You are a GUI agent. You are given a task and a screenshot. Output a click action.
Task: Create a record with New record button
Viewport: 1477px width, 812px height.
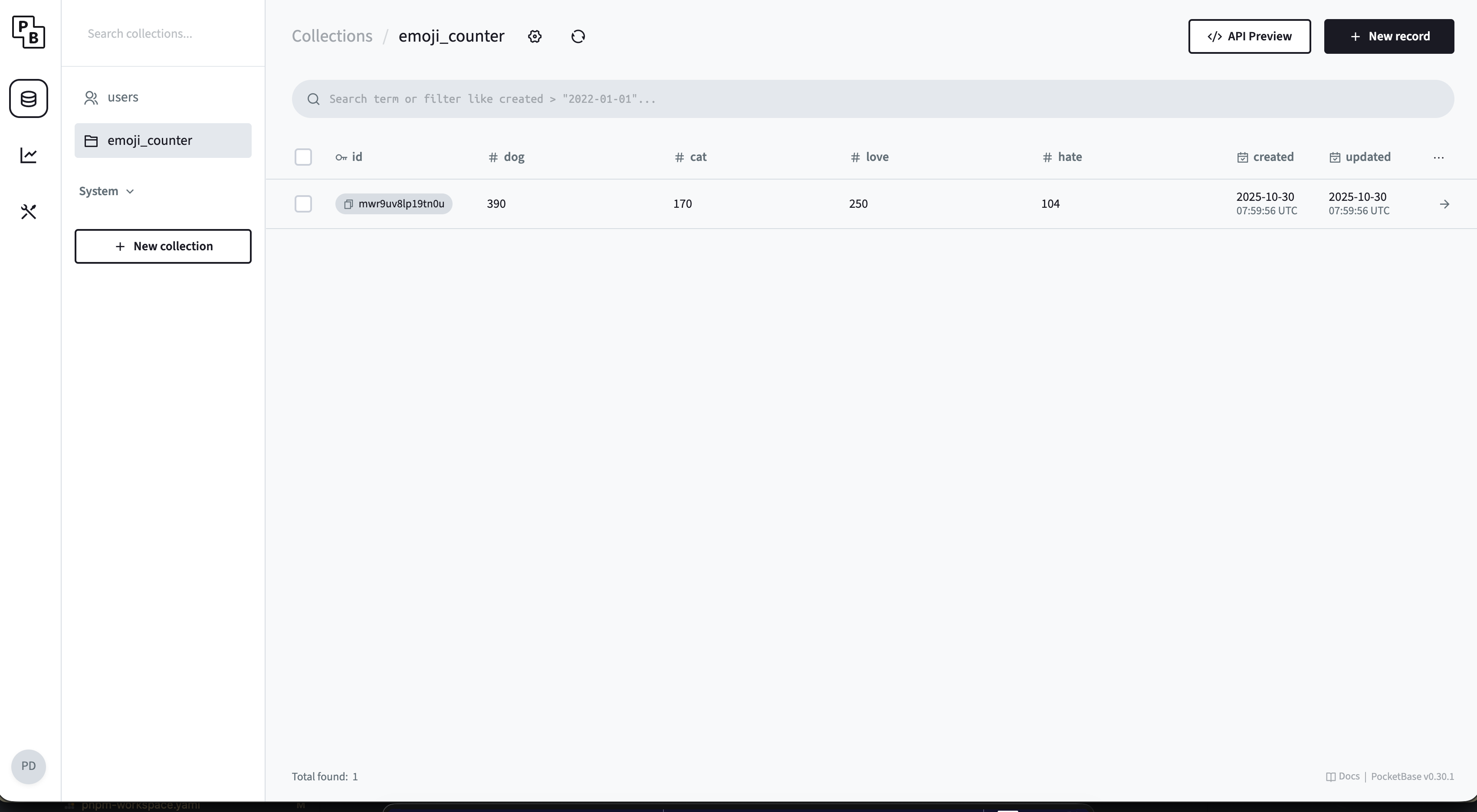click(x=1389, y=36)
